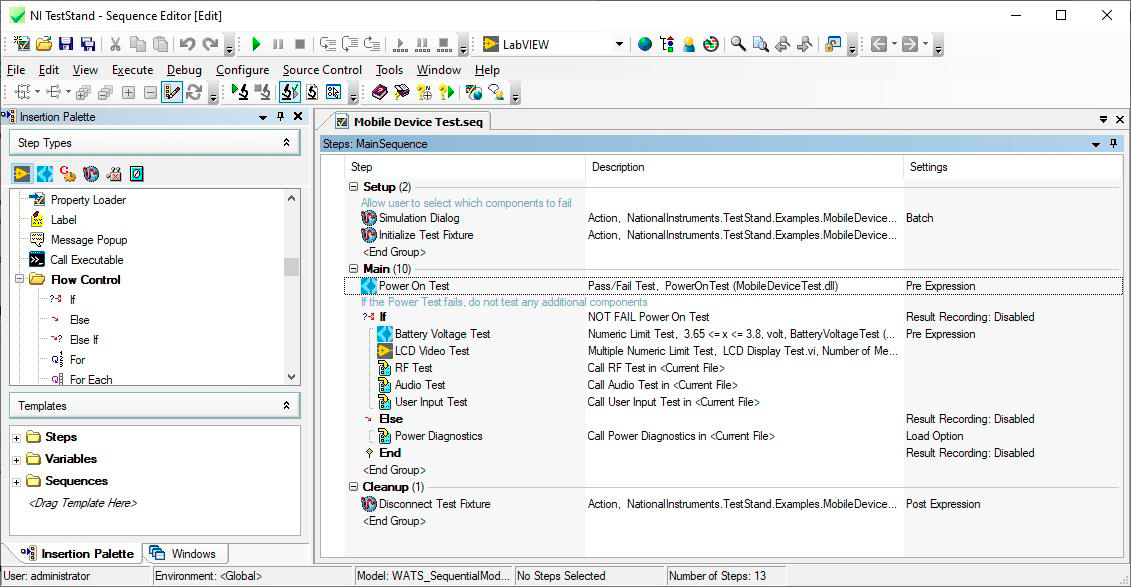Click the Find in Files icon

pyautogui.click(x=760, y=44)
